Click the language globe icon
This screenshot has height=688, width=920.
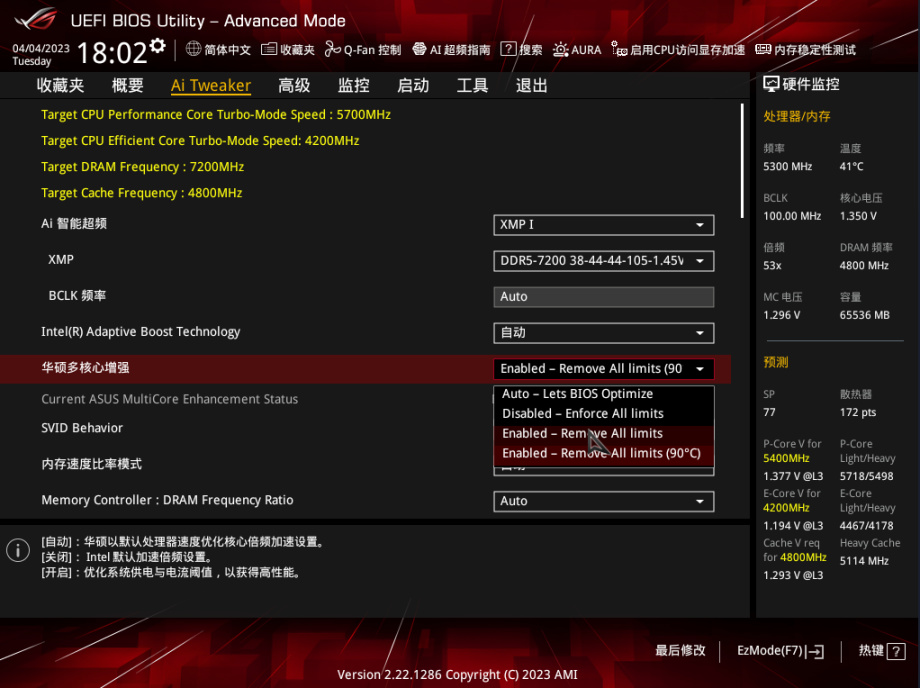pyautogui.click(x=193, y=49)
